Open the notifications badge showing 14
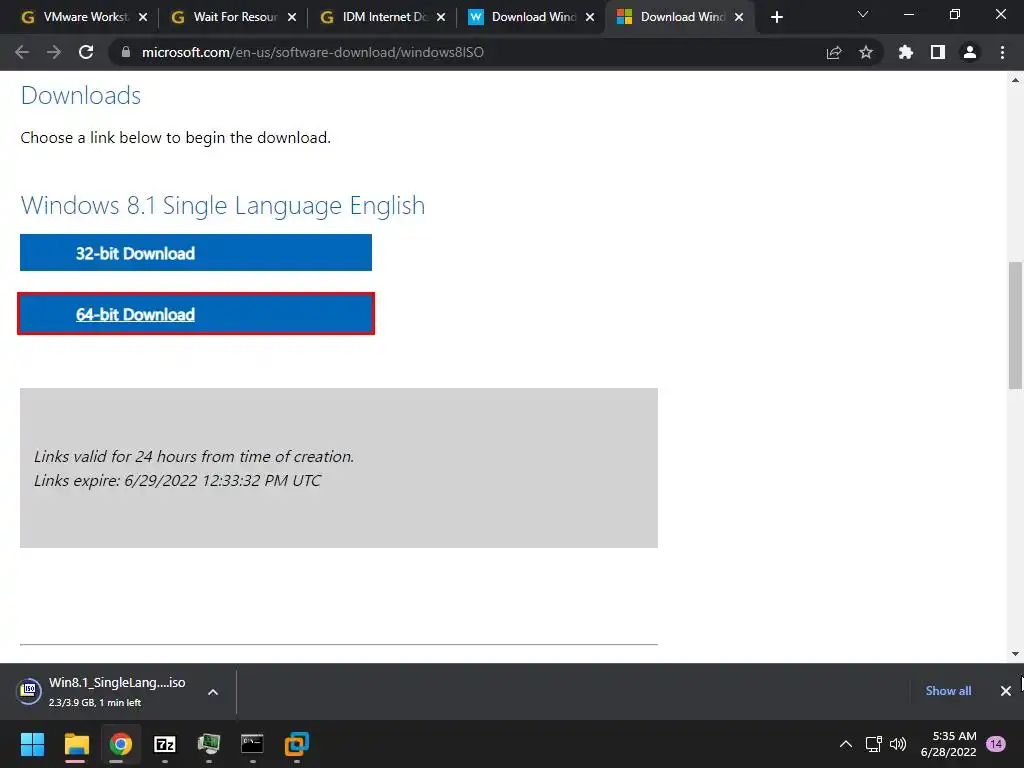This screenshot has height=768, width=1024. tap(996, 744)
